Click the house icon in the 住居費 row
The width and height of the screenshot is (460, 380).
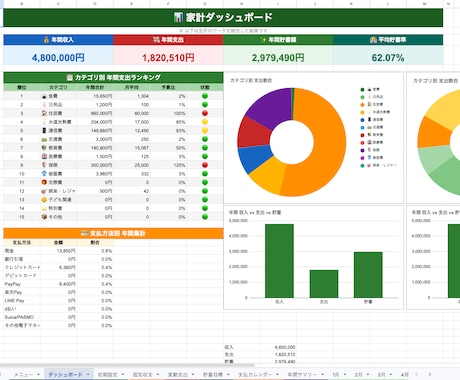[44, 113]
